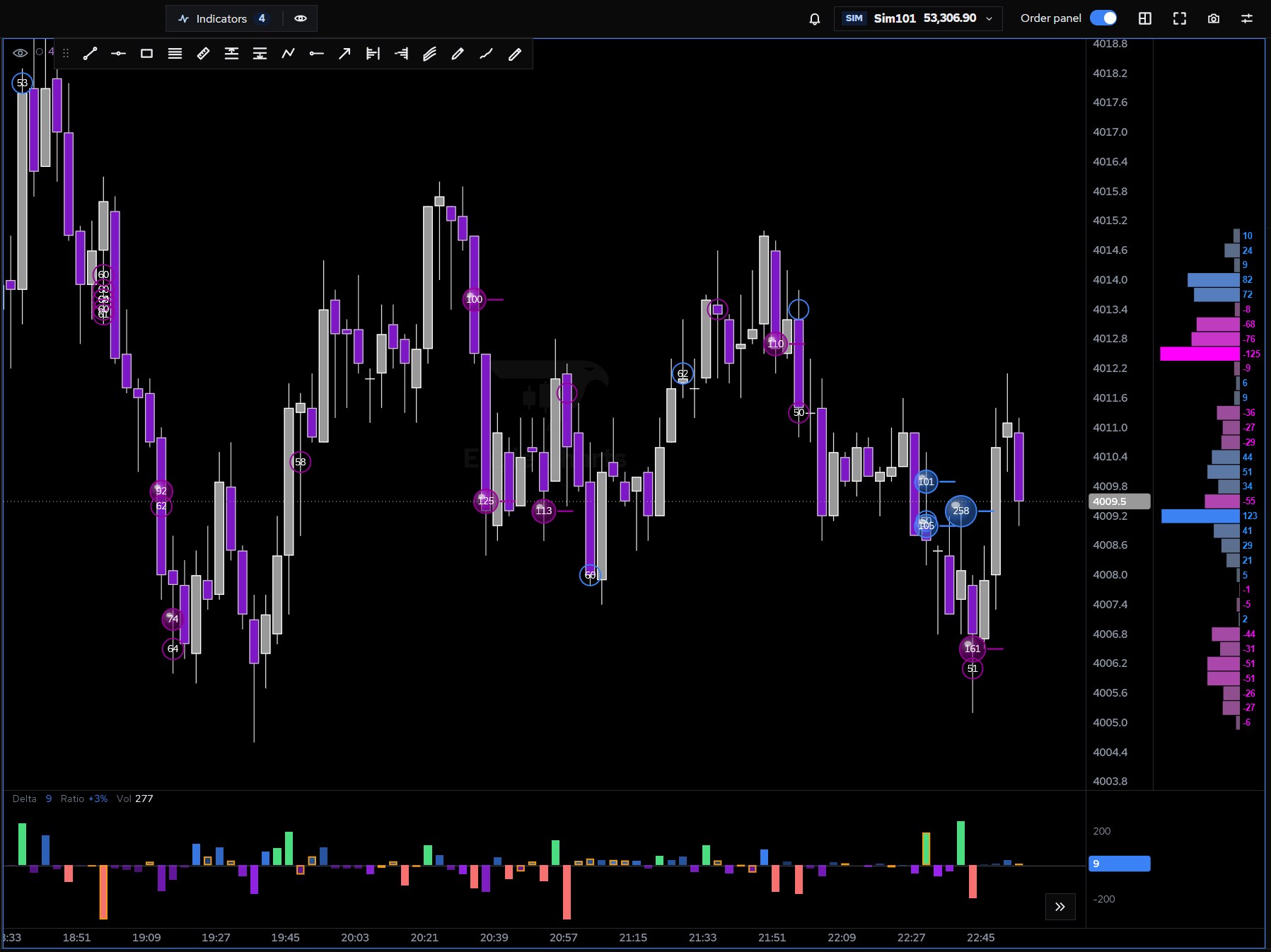Click the 22:45 time axis label
The height and width of the screenshot is (952, 1271).
point(980,937)
